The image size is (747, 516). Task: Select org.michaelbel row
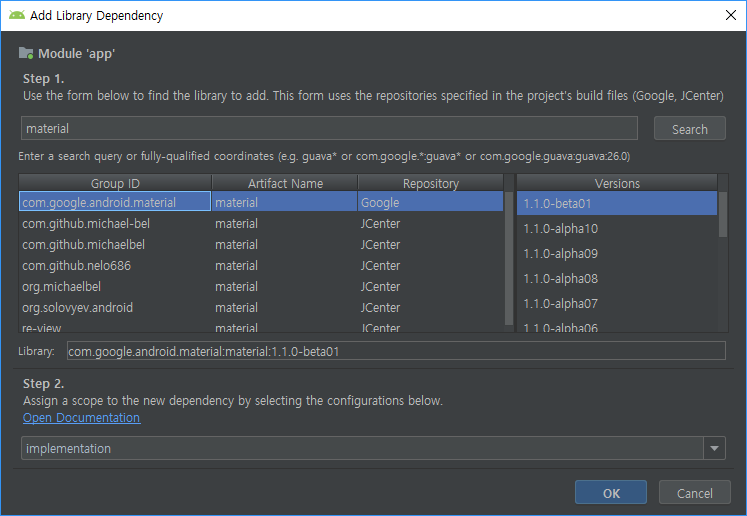tap(261, 286)
